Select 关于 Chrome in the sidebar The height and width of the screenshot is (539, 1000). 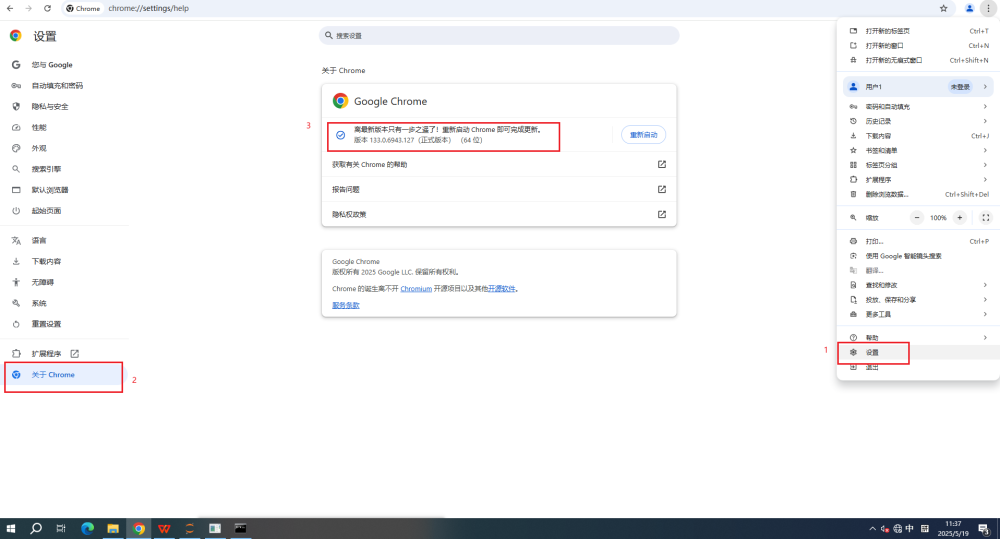tap(64, 374)
